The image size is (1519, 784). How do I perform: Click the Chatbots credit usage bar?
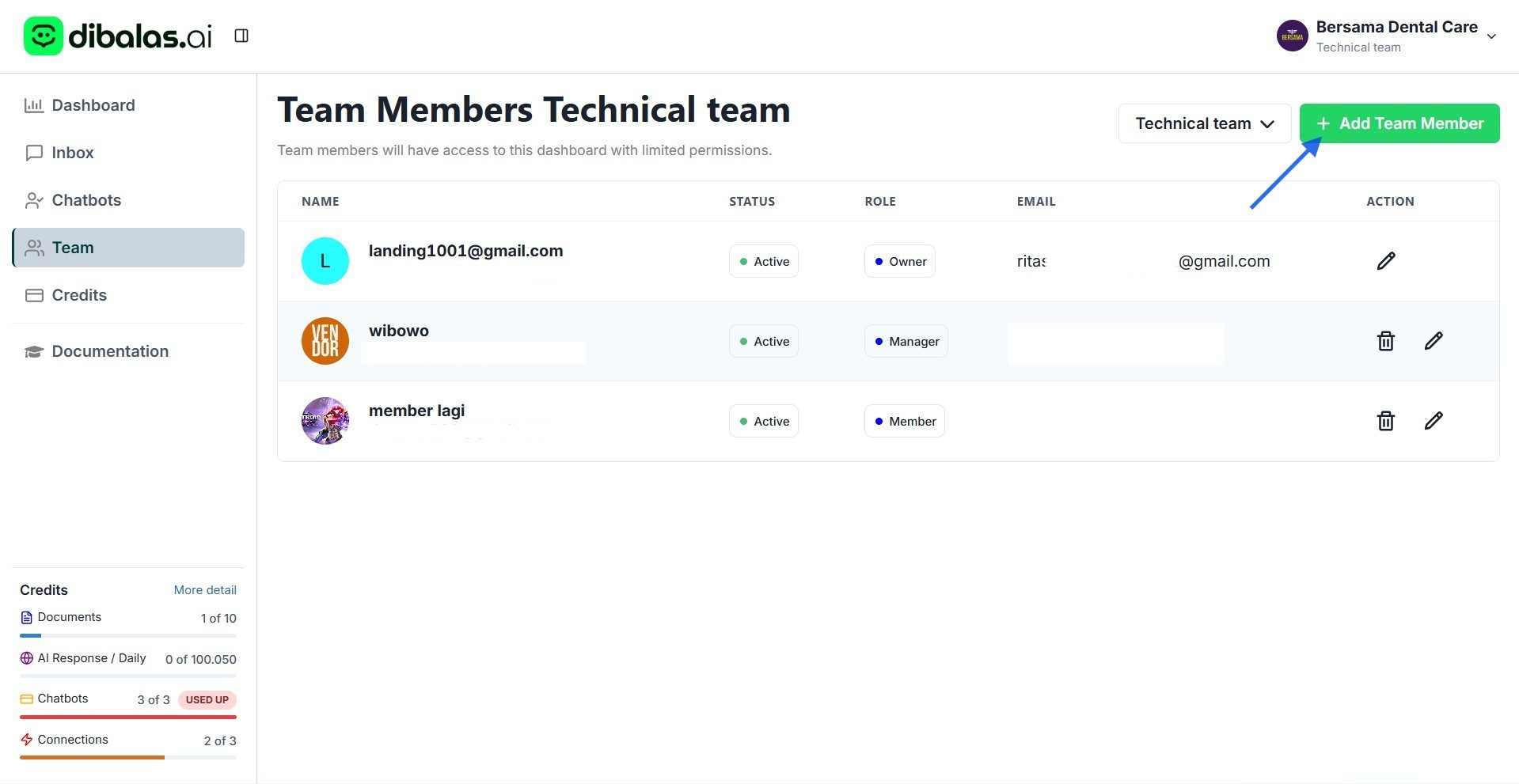[127, 717]
